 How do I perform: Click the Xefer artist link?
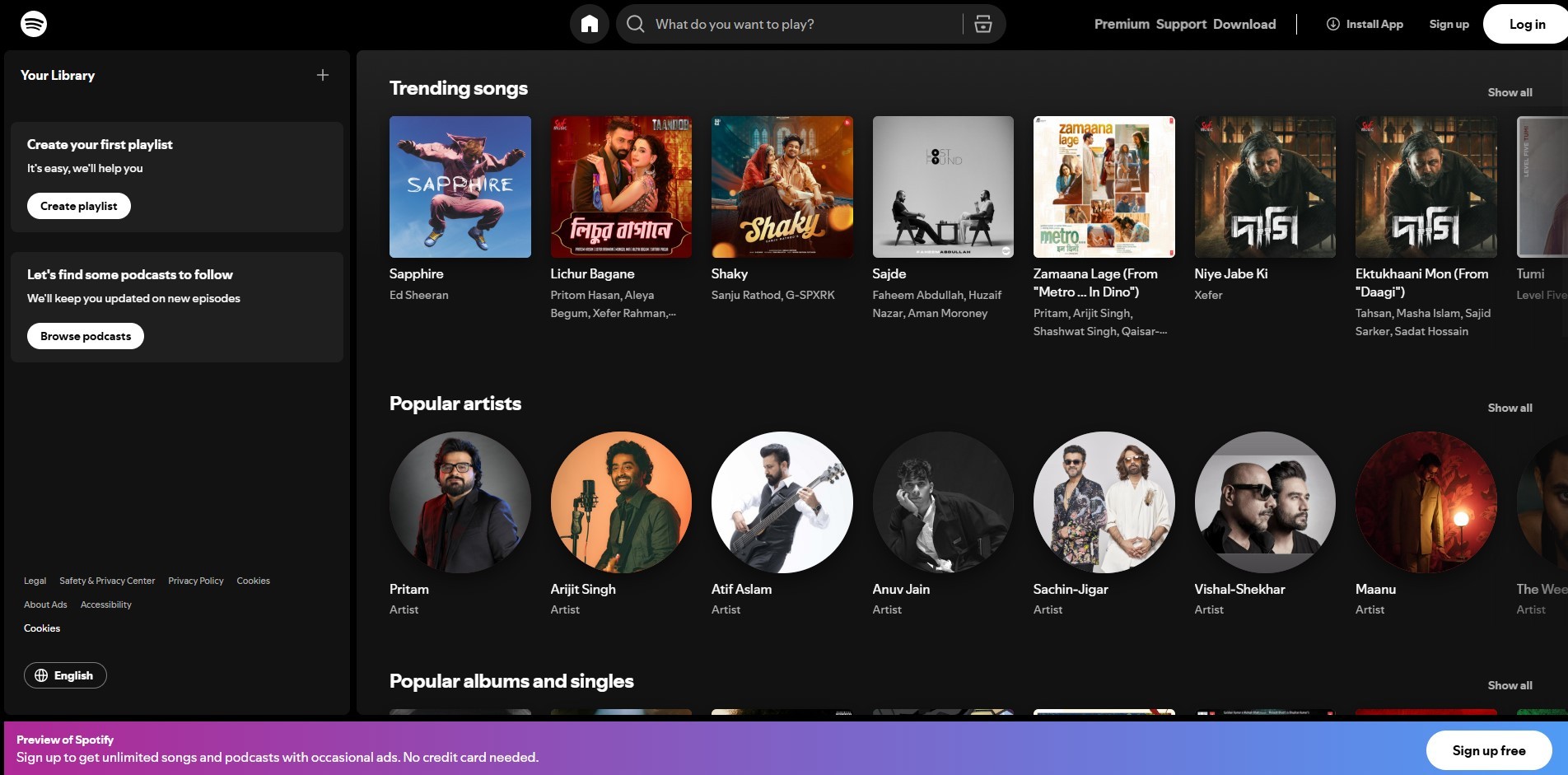[1208, 295]
